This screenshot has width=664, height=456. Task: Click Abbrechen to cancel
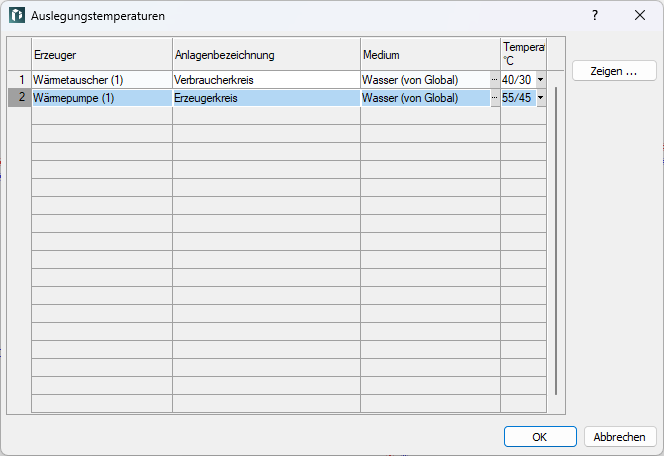[620, 437]
